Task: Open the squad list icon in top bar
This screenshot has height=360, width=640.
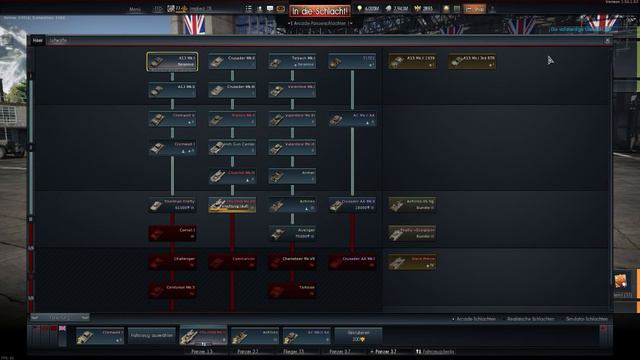Action: tap(249, 9)
